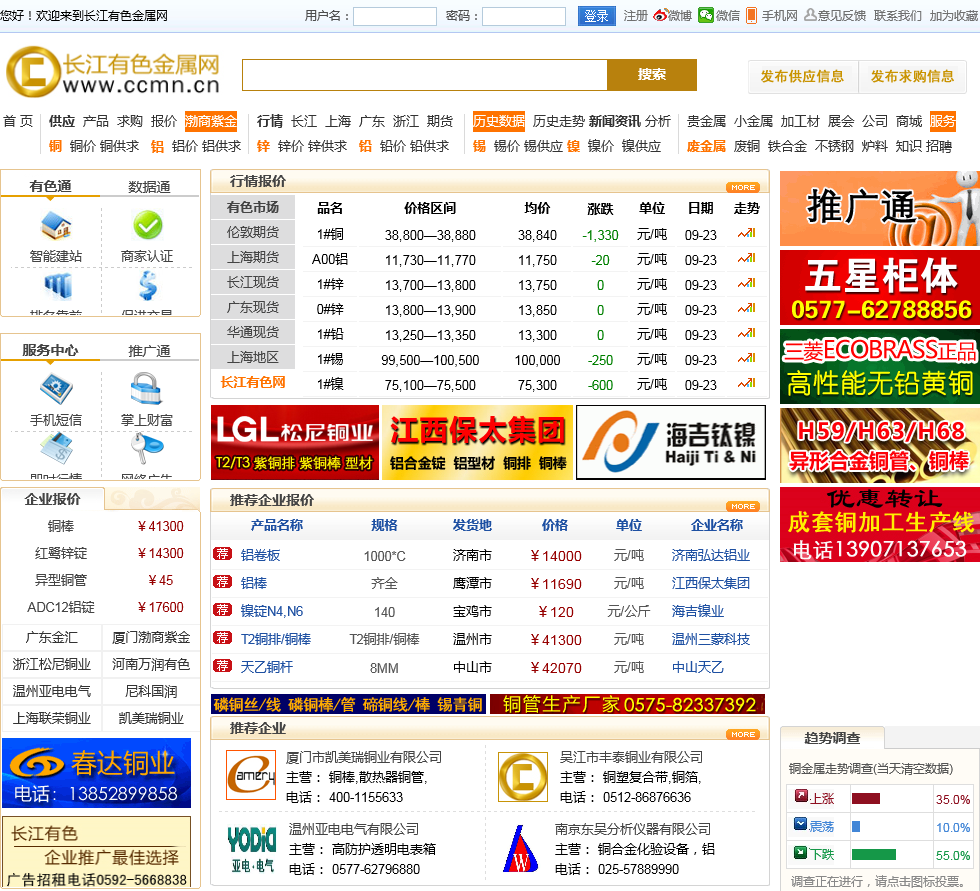Click the 震荡 blue percentage bar
Image resolution: width=980 pixels, height=891 pixels.
point(856,827)
